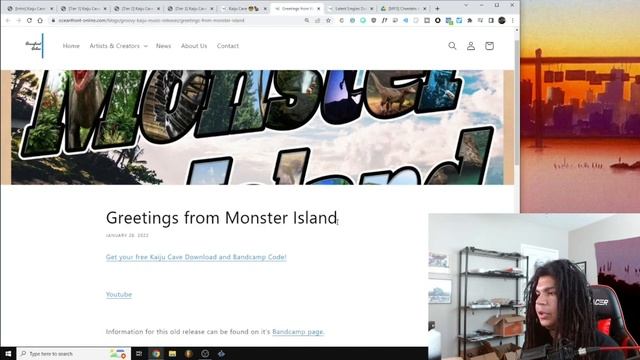The width and height of the screenshot is (640, 360).
Task: Open Chrome from the taskbar
Action: coord(156,353)
